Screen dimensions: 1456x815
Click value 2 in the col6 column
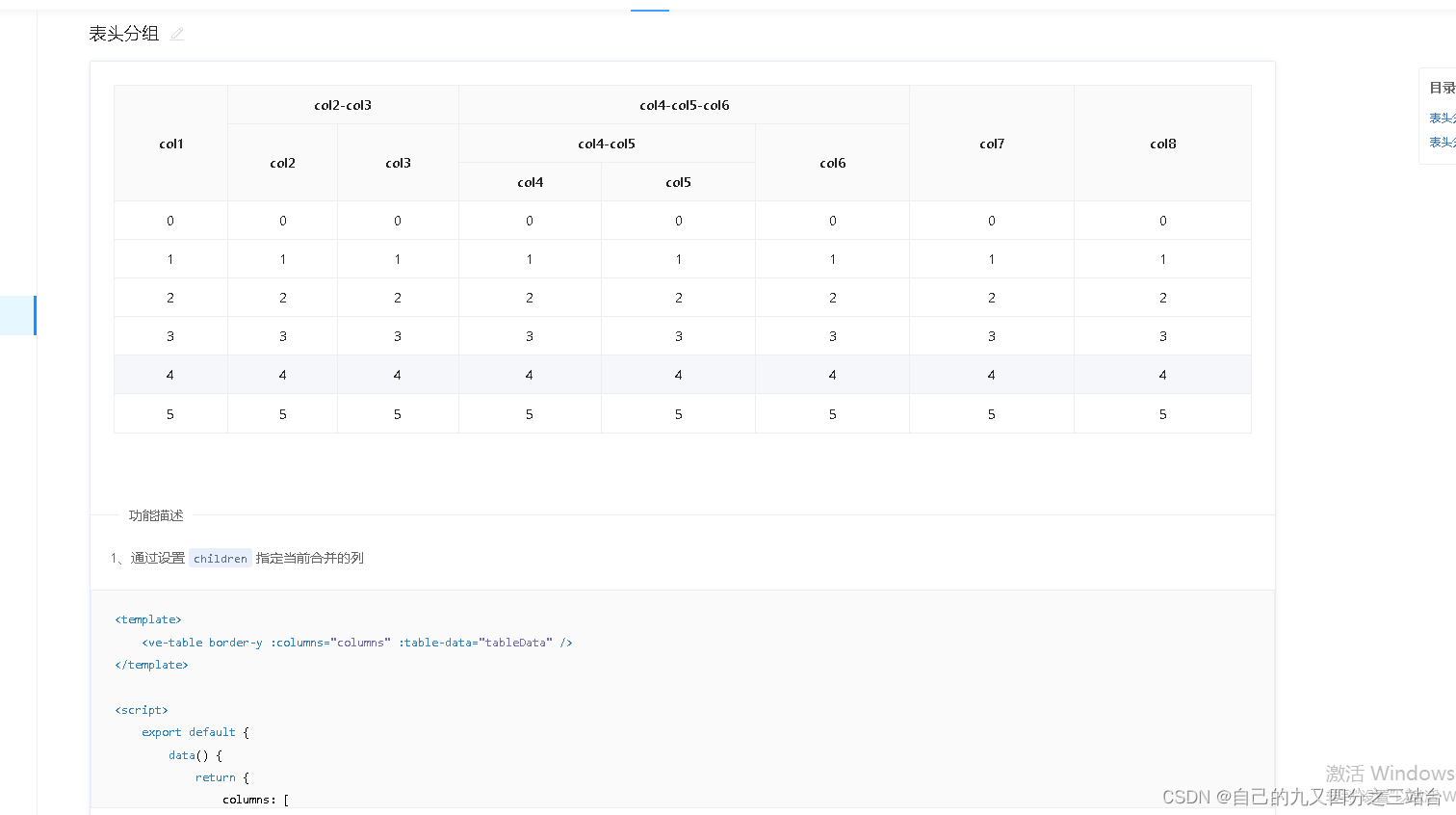833,298
